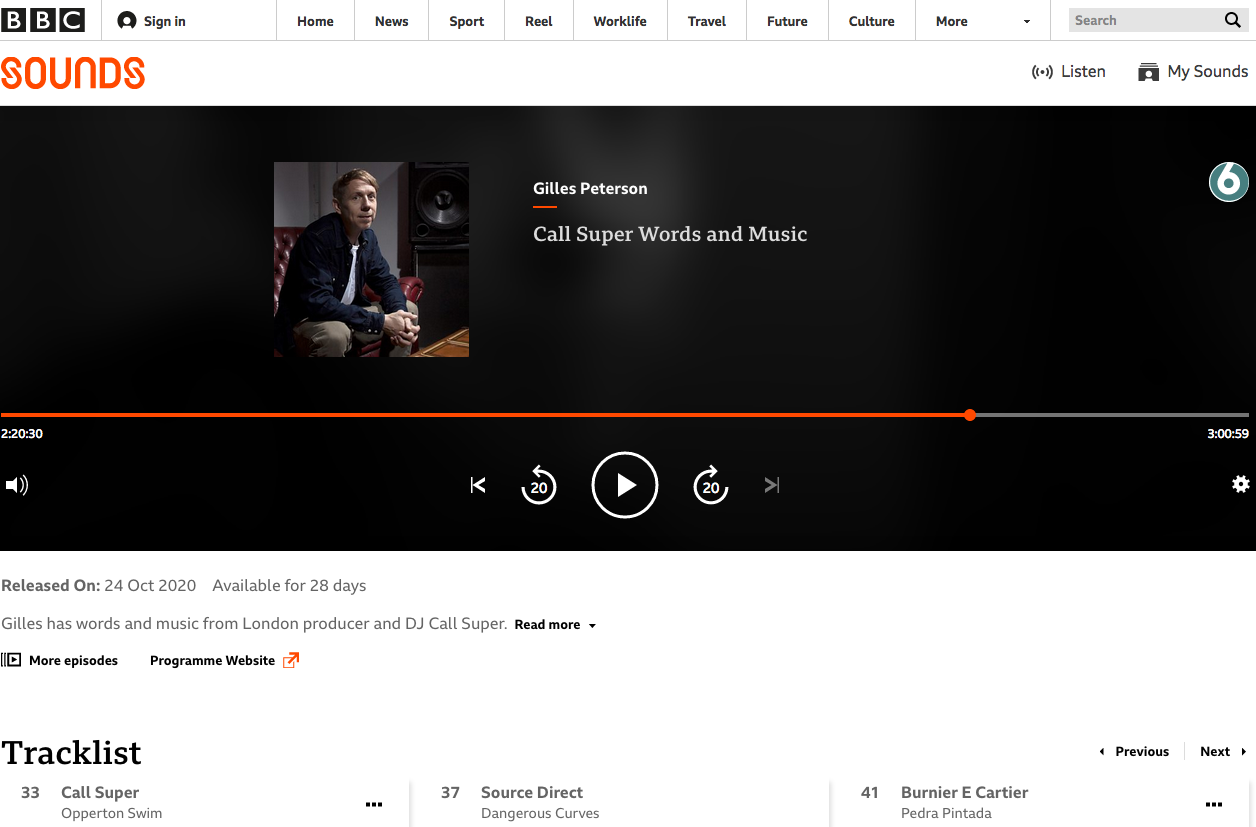Image resolution: width=1256 pixels, height=827 pixels.
Task: Click the episode title 'Call Super Words and Music'
Action: pos(670,234)
